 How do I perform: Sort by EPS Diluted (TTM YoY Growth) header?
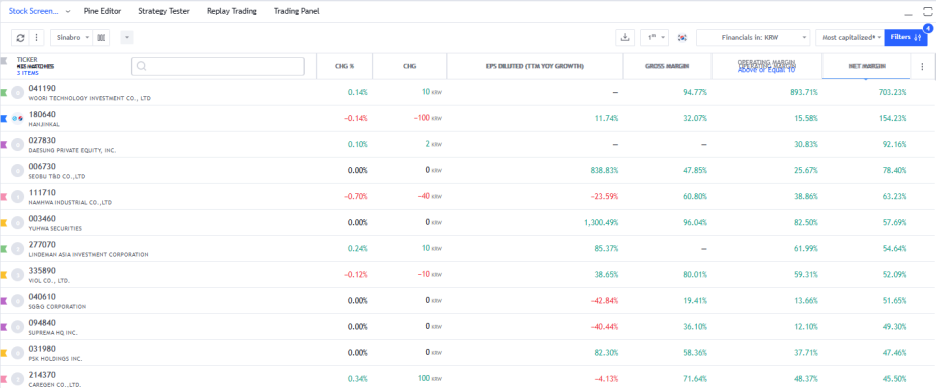pos(535,66)
